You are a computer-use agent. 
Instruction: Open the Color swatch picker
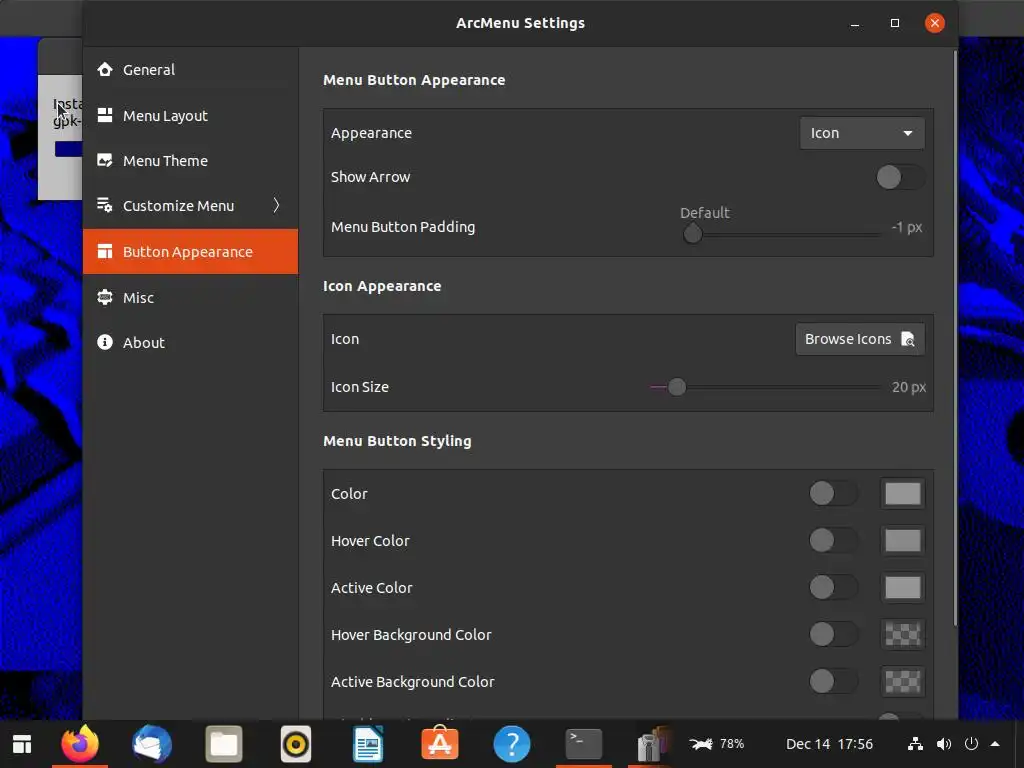click(x=903, y=494)
